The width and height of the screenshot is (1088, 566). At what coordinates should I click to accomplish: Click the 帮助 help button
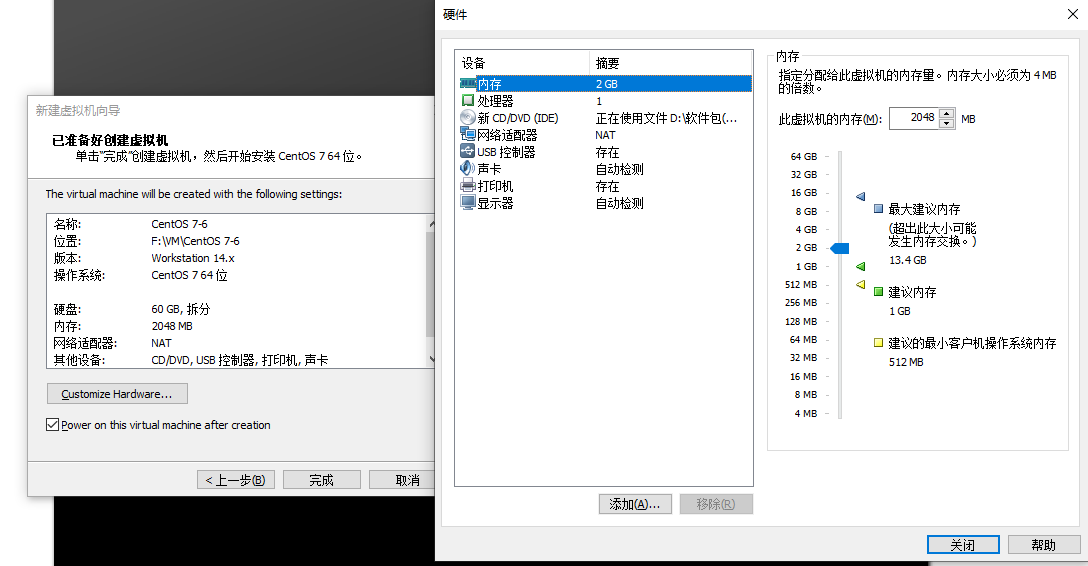click(x=1044, y=544)
